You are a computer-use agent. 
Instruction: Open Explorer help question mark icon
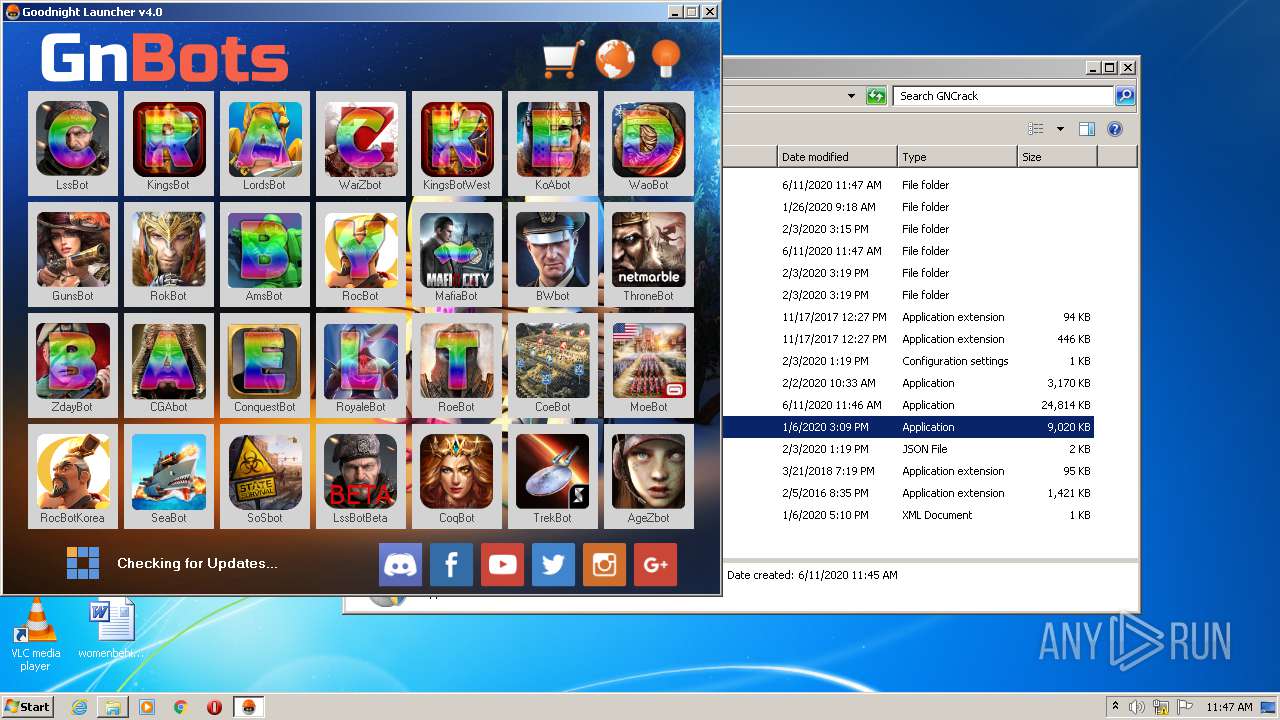pos(1115,129)
